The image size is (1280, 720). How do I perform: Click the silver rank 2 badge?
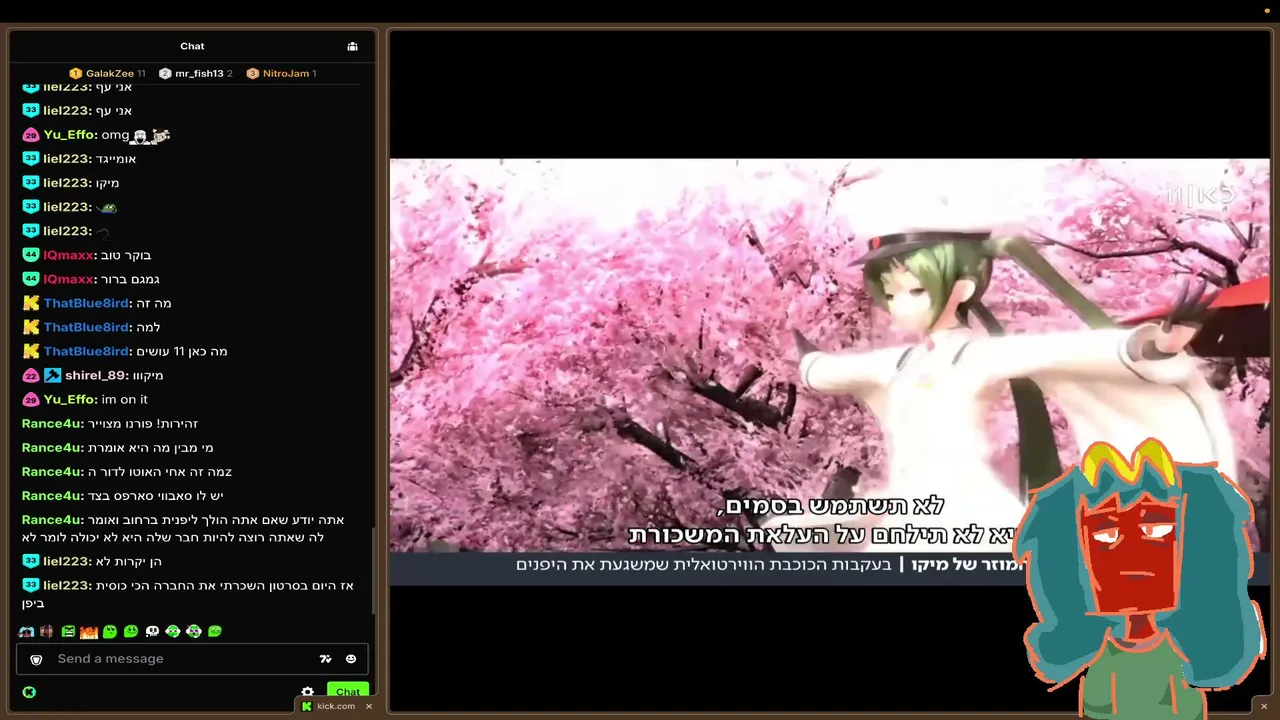(x=165, y=73)
